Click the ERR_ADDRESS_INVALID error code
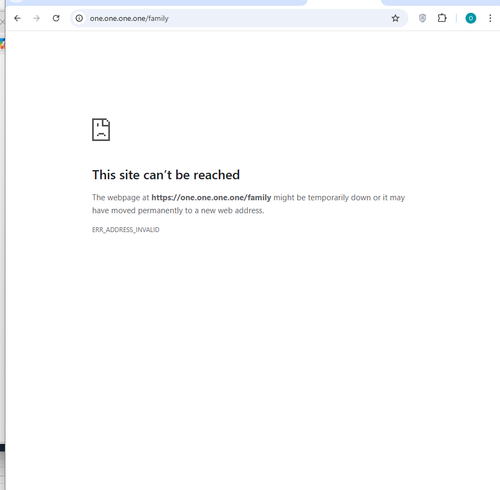 coord(126,230)
